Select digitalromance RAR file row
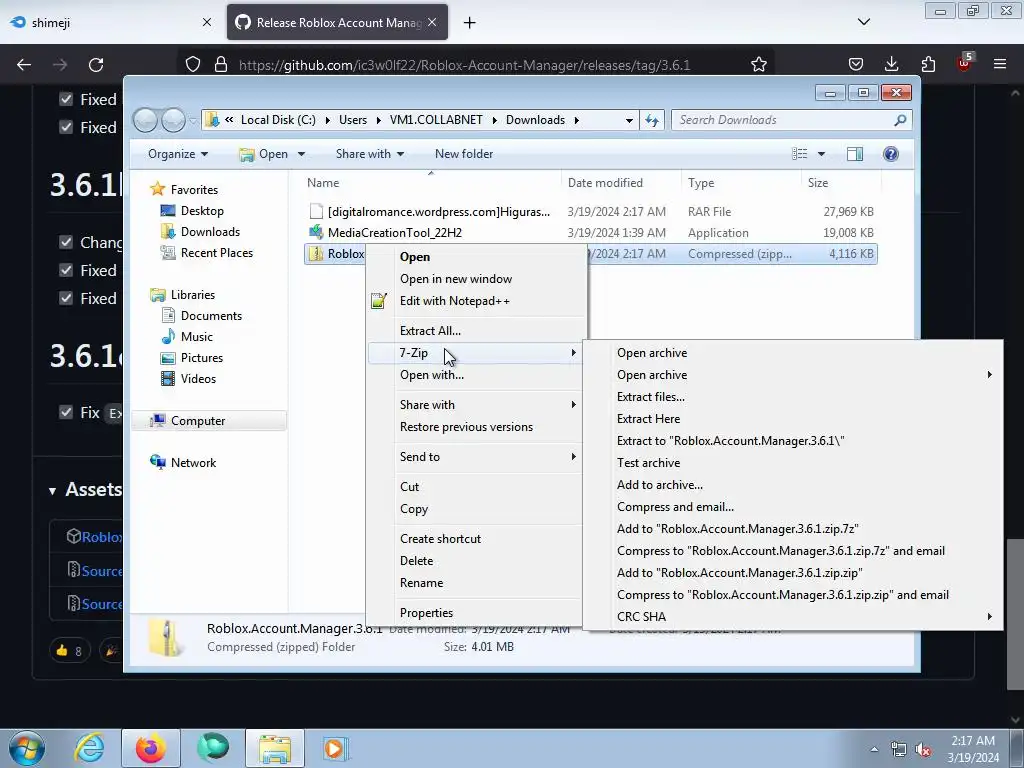Image resolution: width=1024 pixels, height=768 pixels. pyautogui.click(x=590, y=212)
